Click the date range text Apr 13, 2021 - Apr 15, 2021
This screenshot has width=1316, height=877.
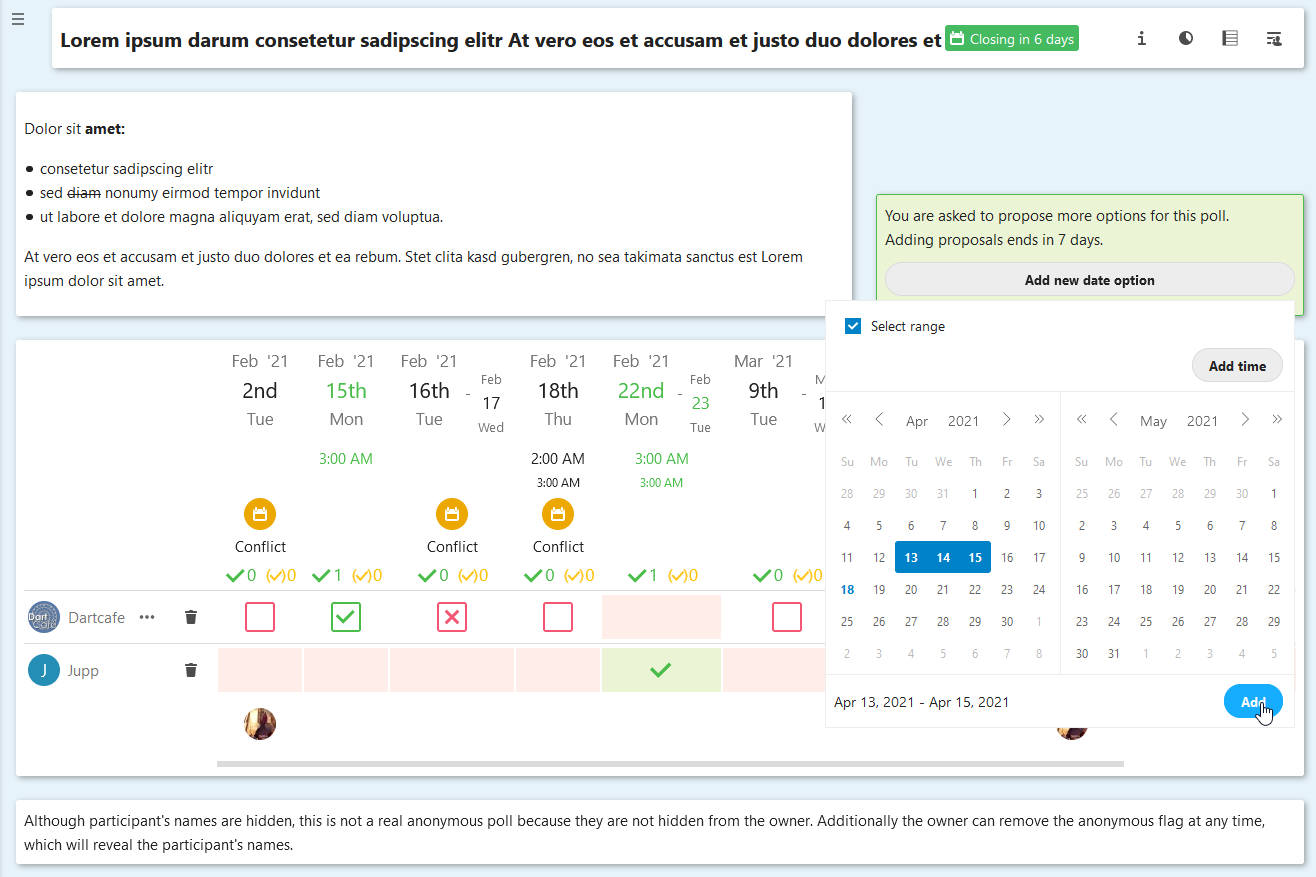pyautogui.click(x=921, y=702)
